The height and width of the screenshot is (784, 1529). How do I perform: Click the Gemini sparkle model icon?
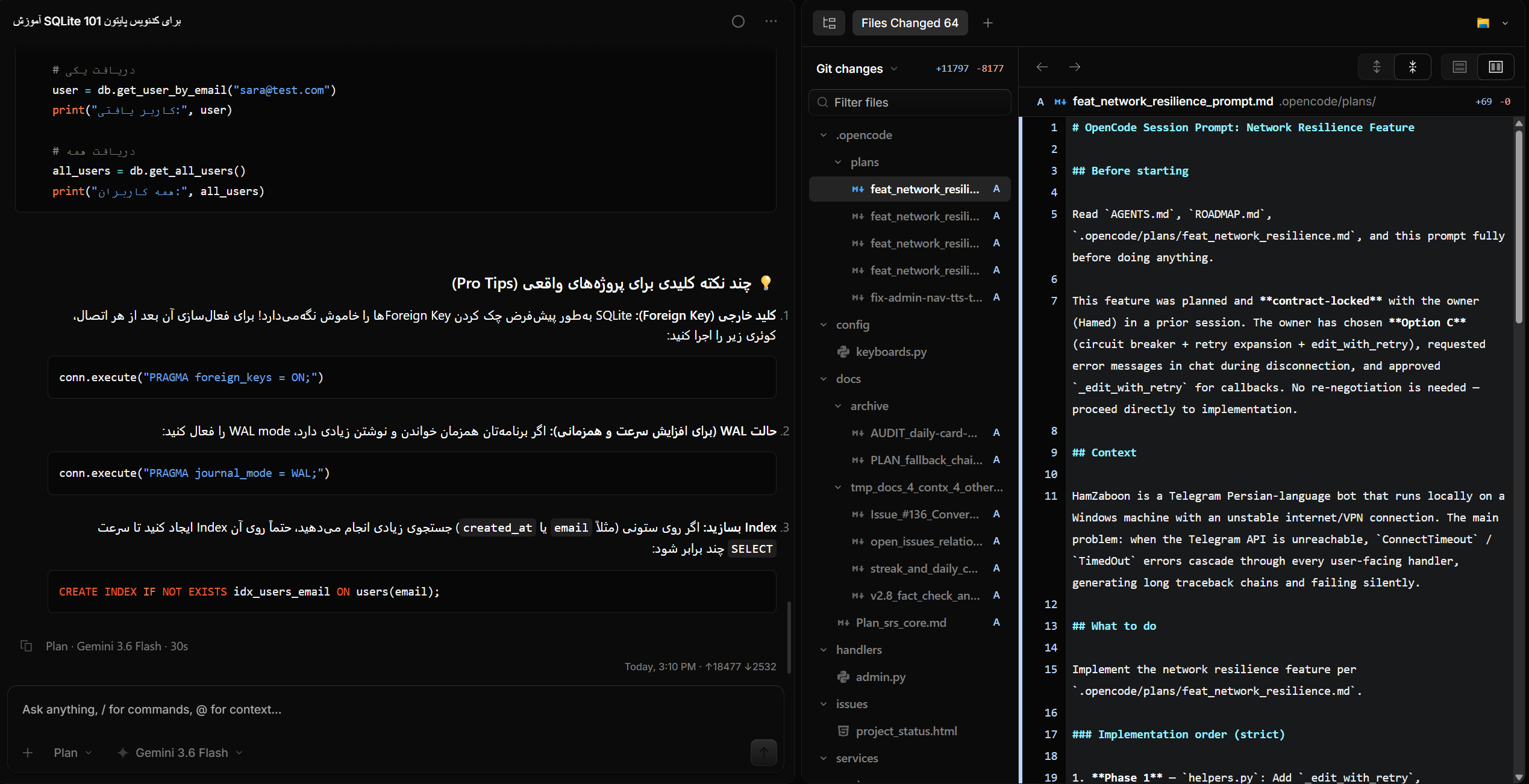click(123, 753)
